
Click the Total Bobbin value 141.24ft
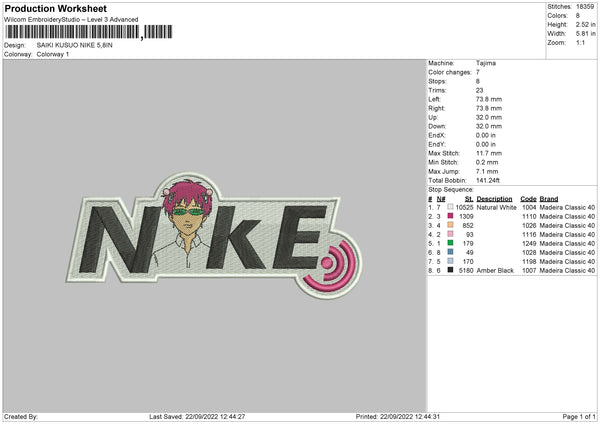[488, 181]
